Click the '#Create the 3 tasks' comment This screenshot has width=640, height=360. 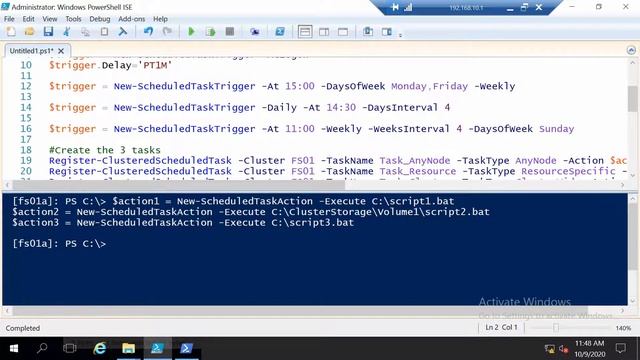[105, 150]
